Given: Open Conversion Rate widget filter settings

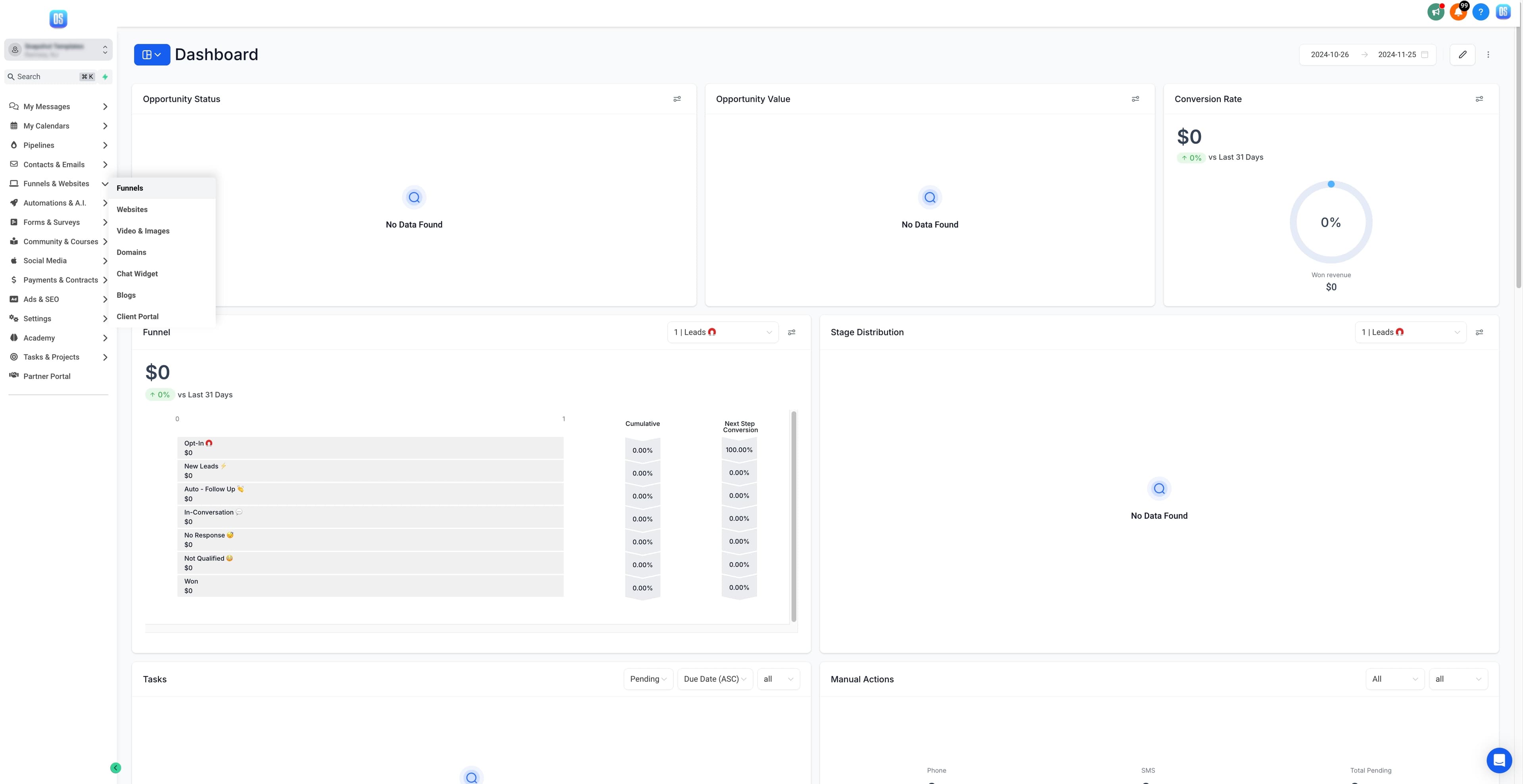Looking at the screenshot, I should coord(1479,99).
